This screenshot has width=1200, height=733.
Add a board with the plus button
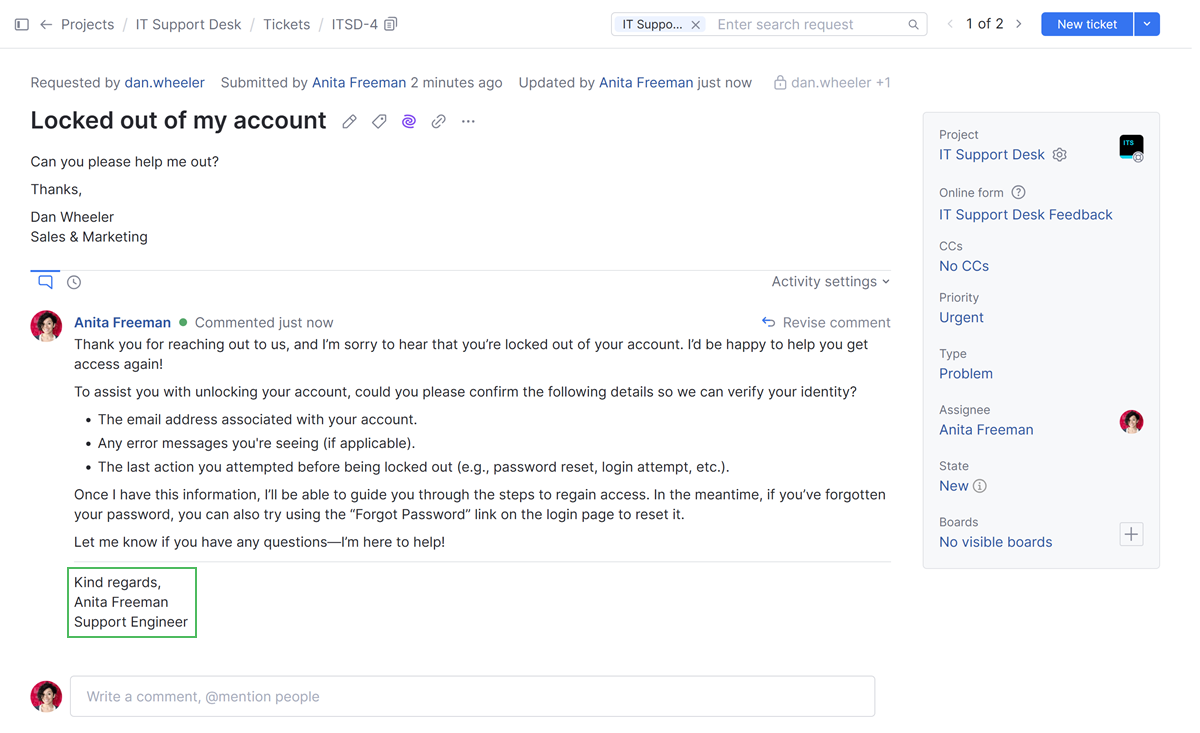tap(1131, 534)
